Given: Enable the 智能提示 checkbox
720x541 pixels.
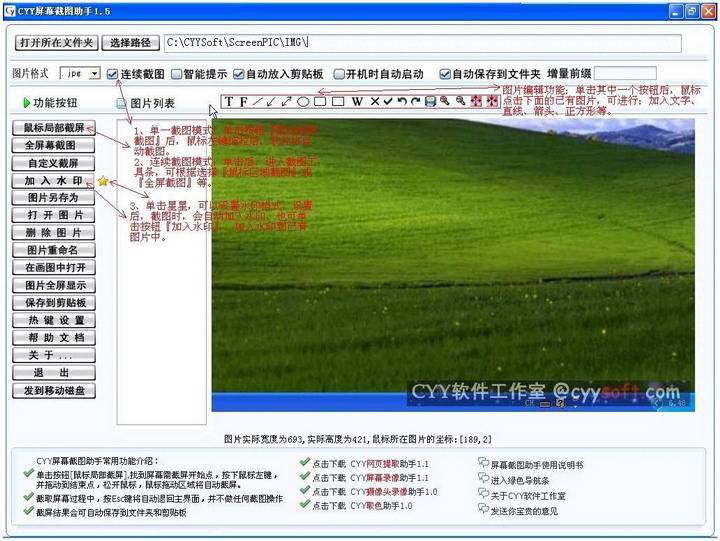Looking at the screenshot, I should click(176, 74).
